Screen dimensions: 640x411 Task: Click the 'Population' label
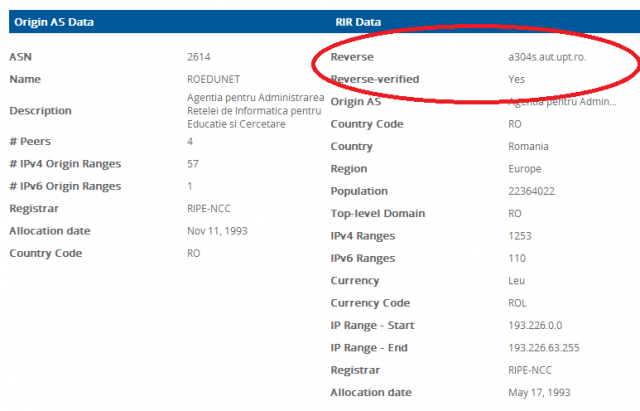[359, 191]
